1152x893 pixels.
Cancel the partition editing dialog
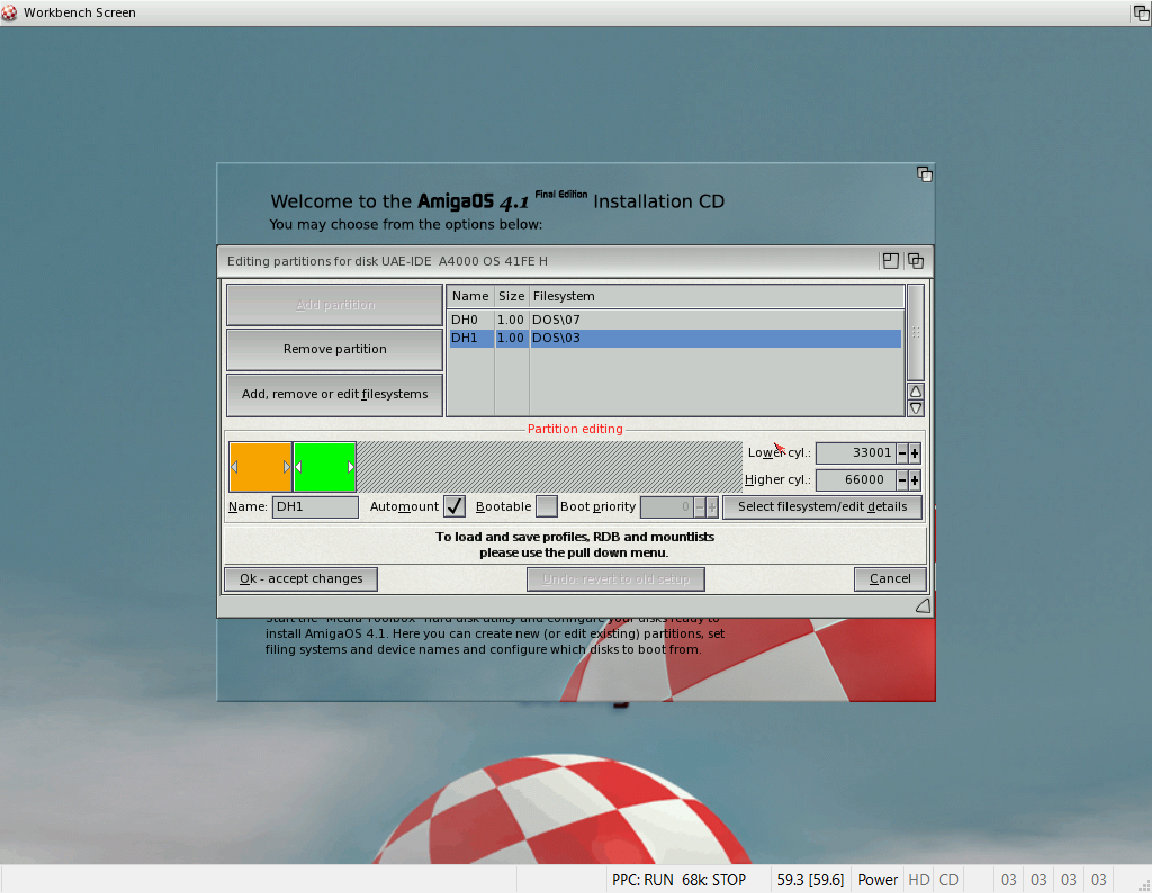(890, 578)
